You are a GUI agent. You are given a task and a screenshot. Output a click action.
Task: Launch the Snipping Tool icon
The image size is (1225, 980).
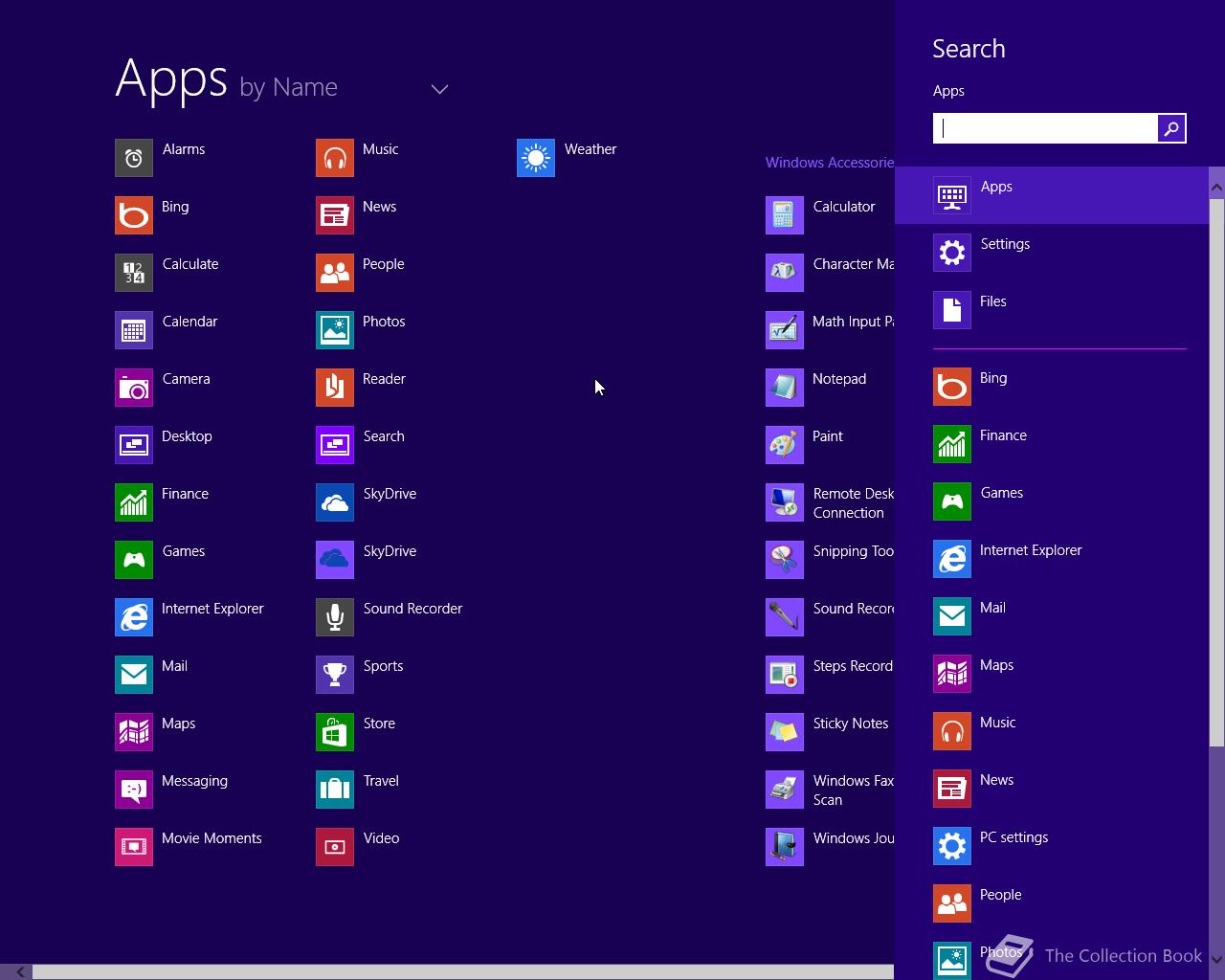[785, 560]
